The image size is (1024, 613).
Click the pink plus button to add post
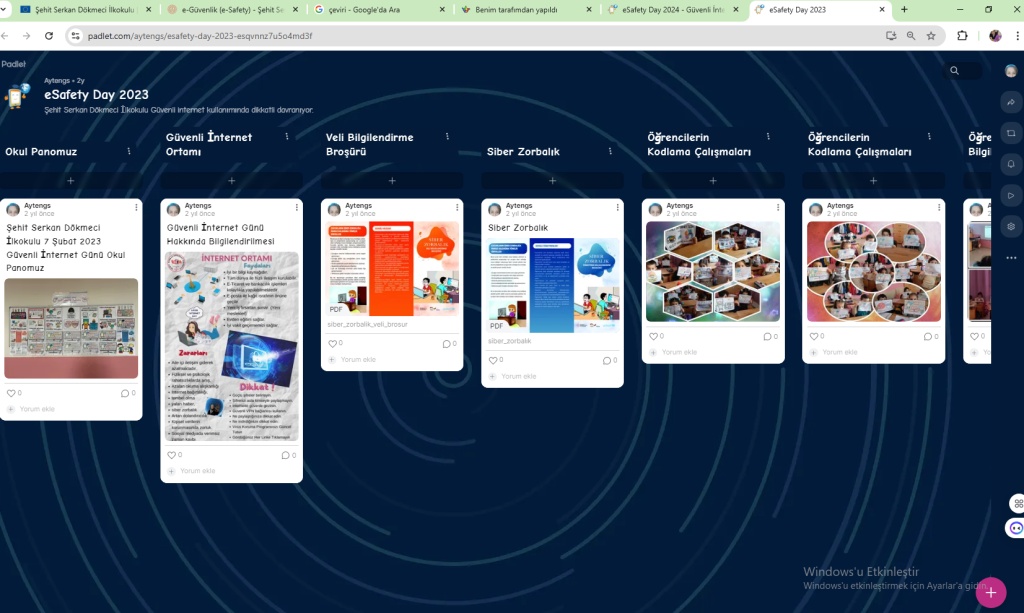click(990, 592)
